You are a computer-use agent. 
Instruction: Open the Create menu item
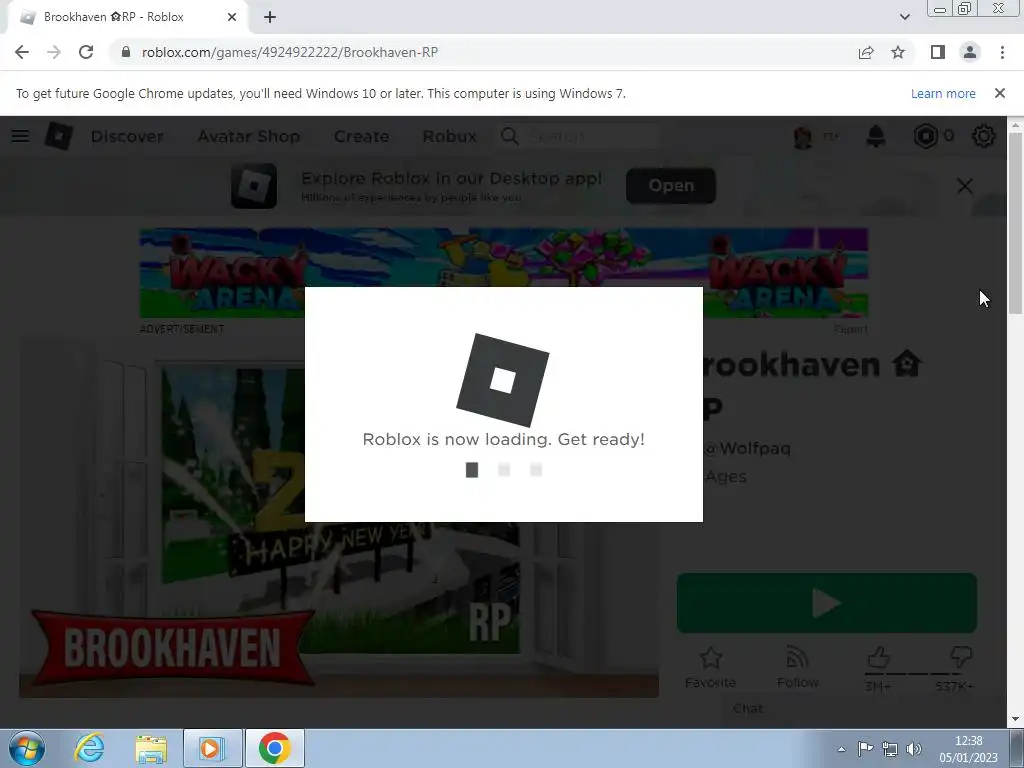[361, 136]
